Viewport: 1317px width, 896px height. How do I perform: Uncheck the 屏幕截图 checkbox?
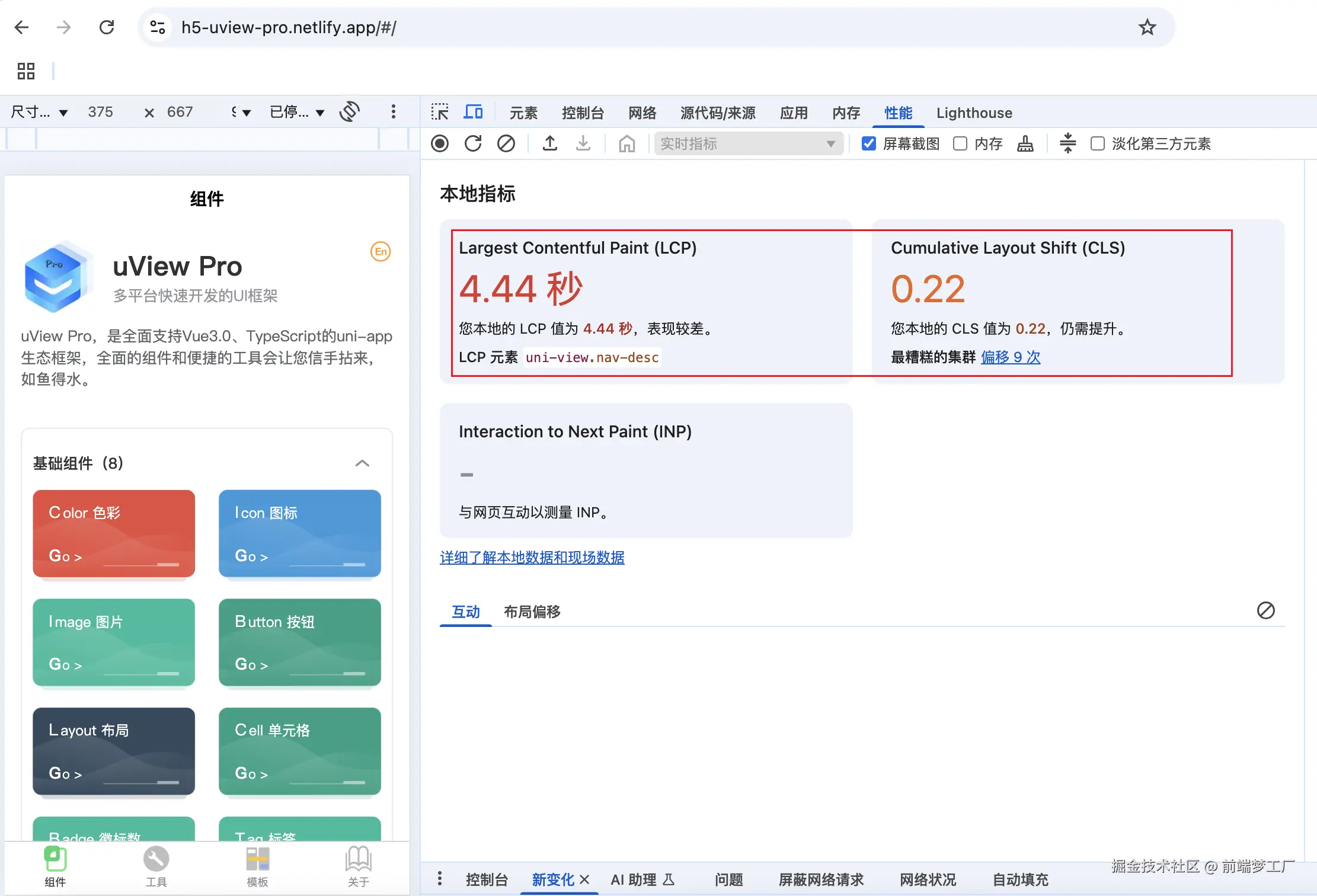pos(869,143)
